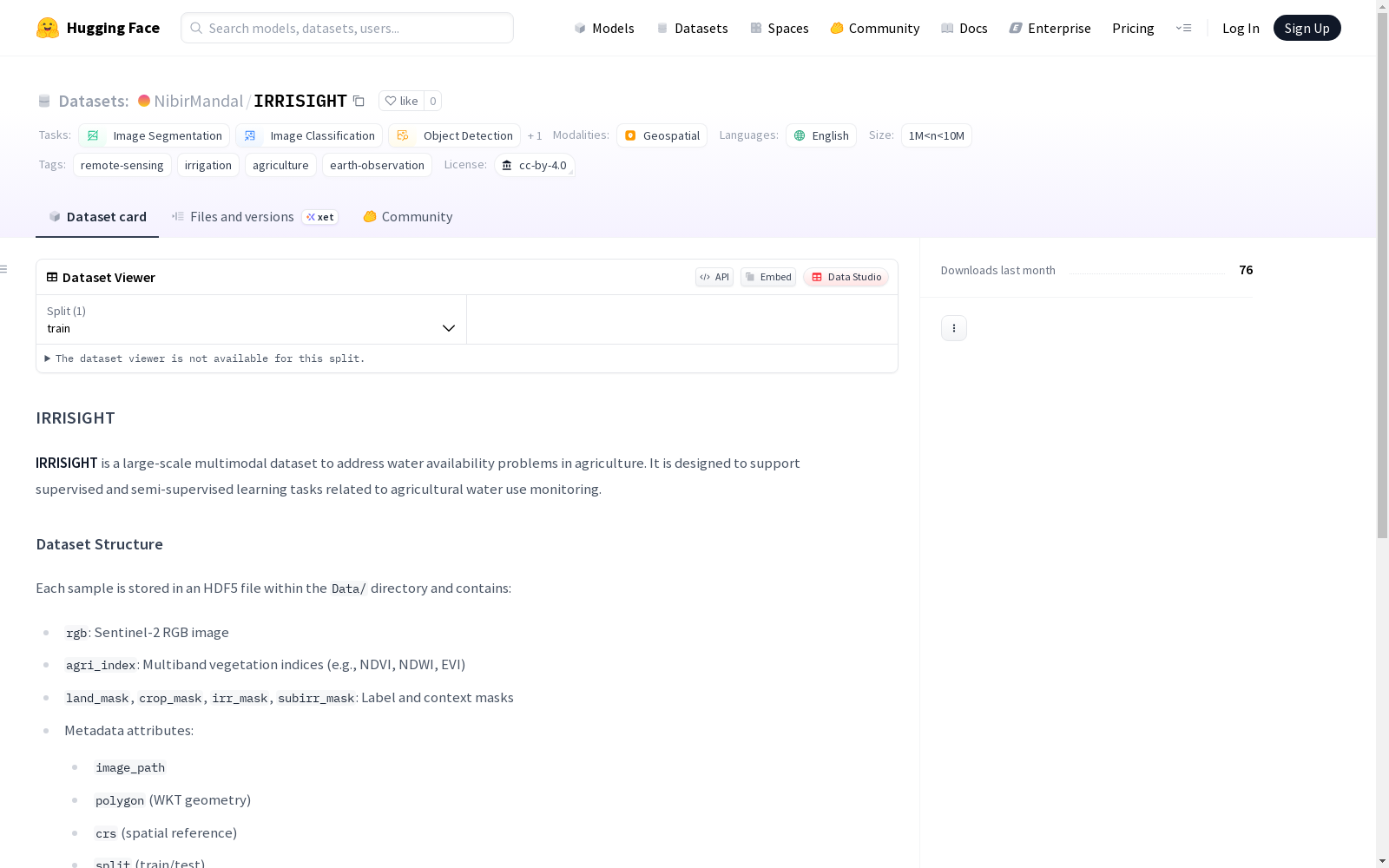Click the subirr_mask code text
Image resolution: width=1389 pixels, height=868 pixels.
316,698
